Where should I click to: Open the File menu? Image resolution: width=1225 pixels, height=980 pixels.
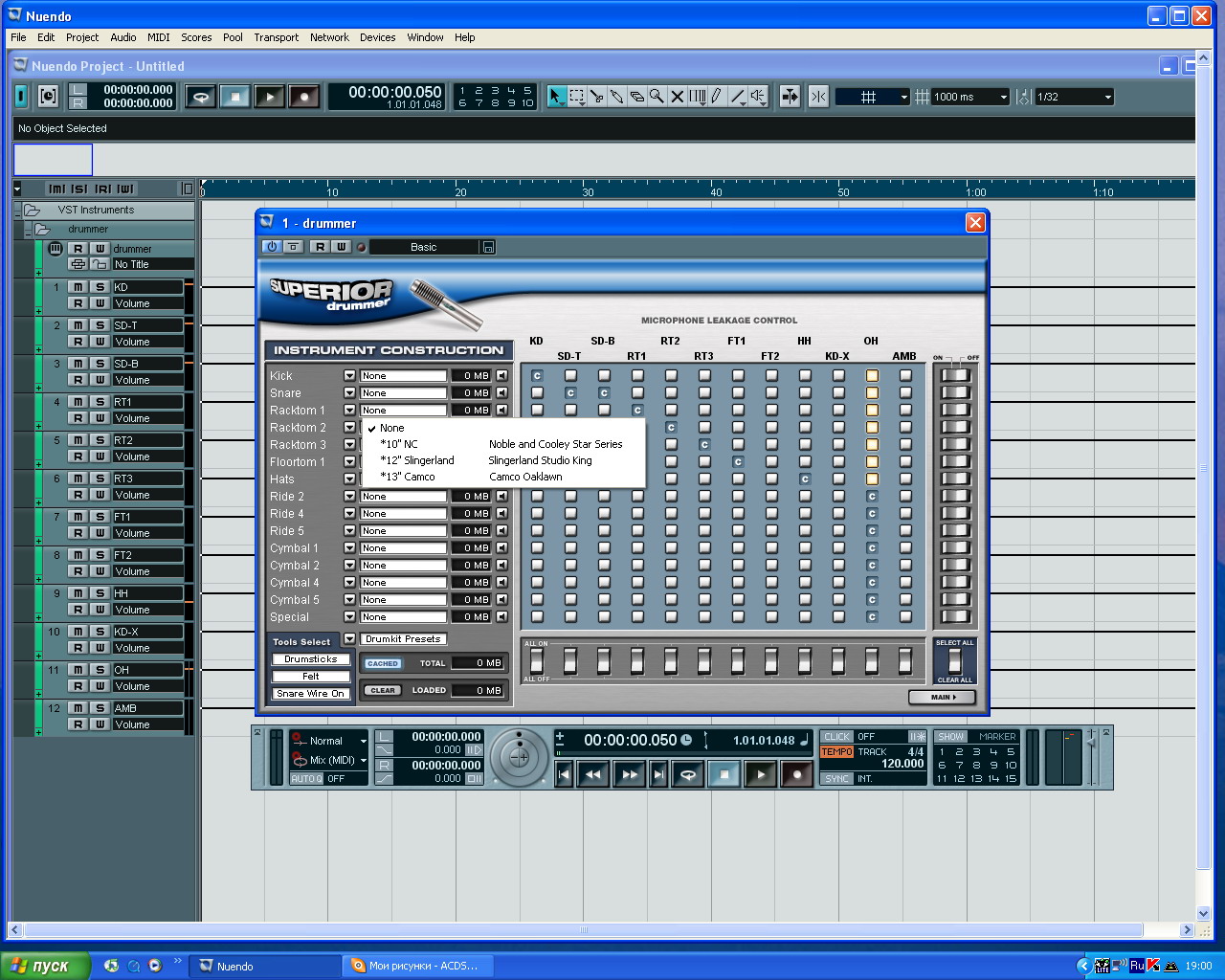[x=18, y=37]
